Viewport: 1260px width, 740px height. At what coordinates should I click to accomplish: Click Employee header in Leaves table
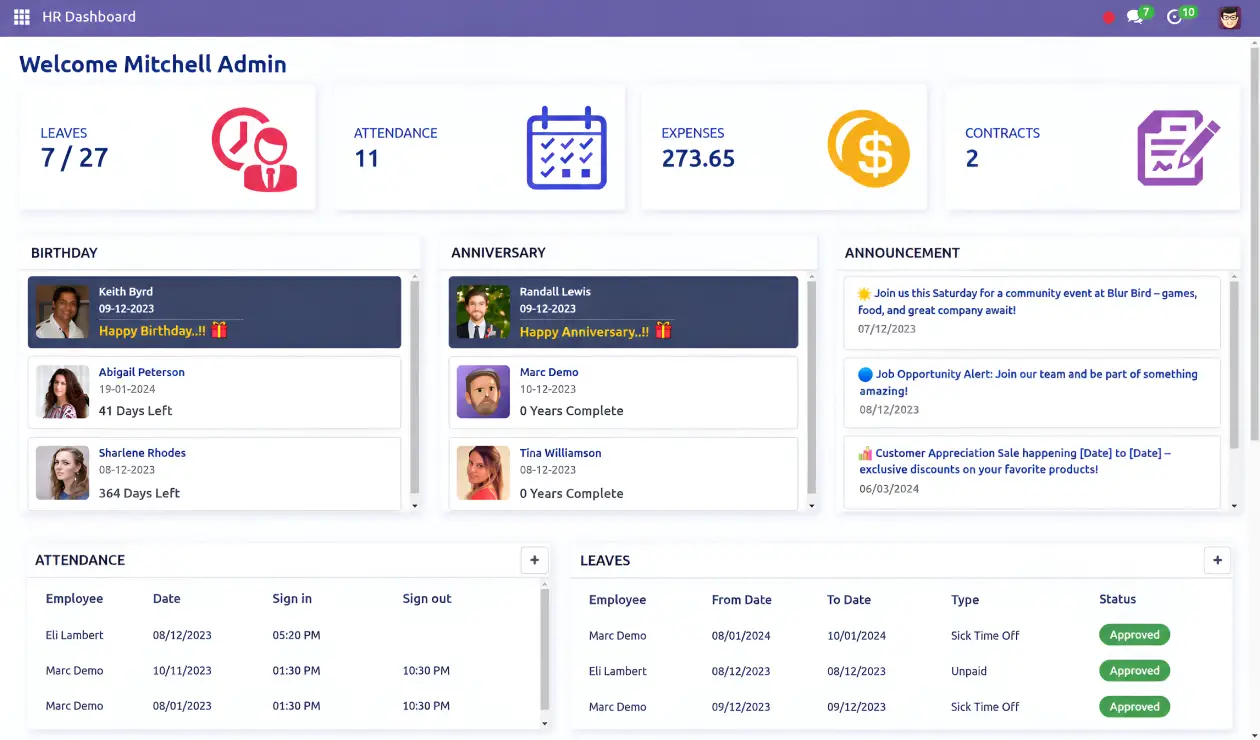tap(617, 600)
